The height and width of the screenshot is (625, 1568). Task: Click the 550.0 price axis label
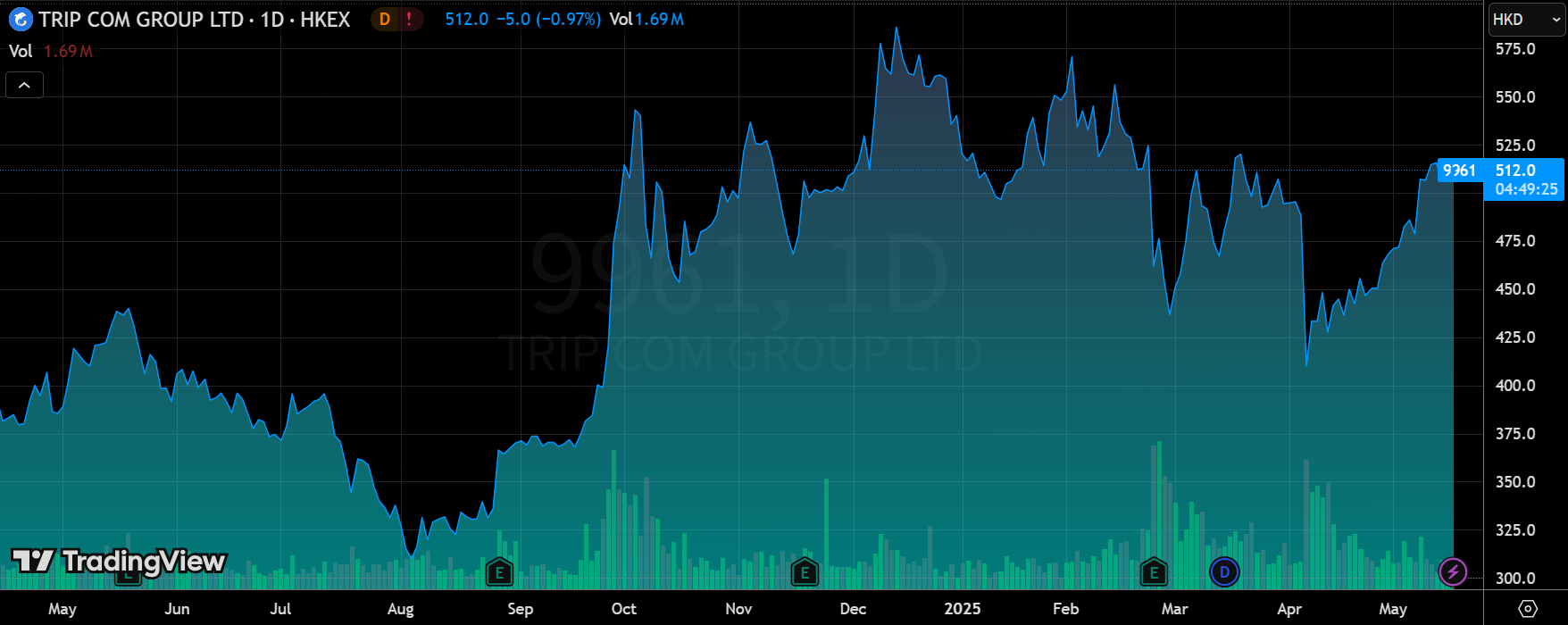click(x=1515, y=97)
